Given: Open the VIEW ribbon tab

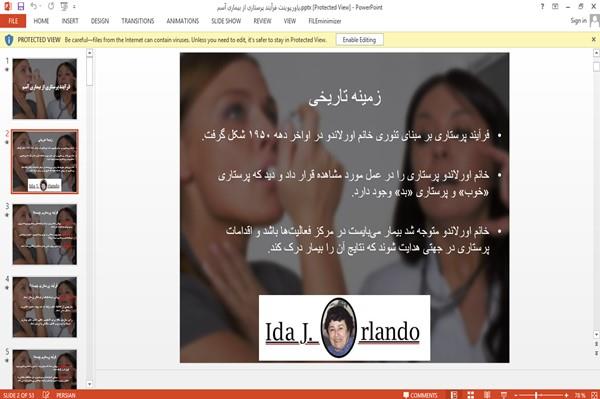Looking at the screenshot, I should (290, 21).
